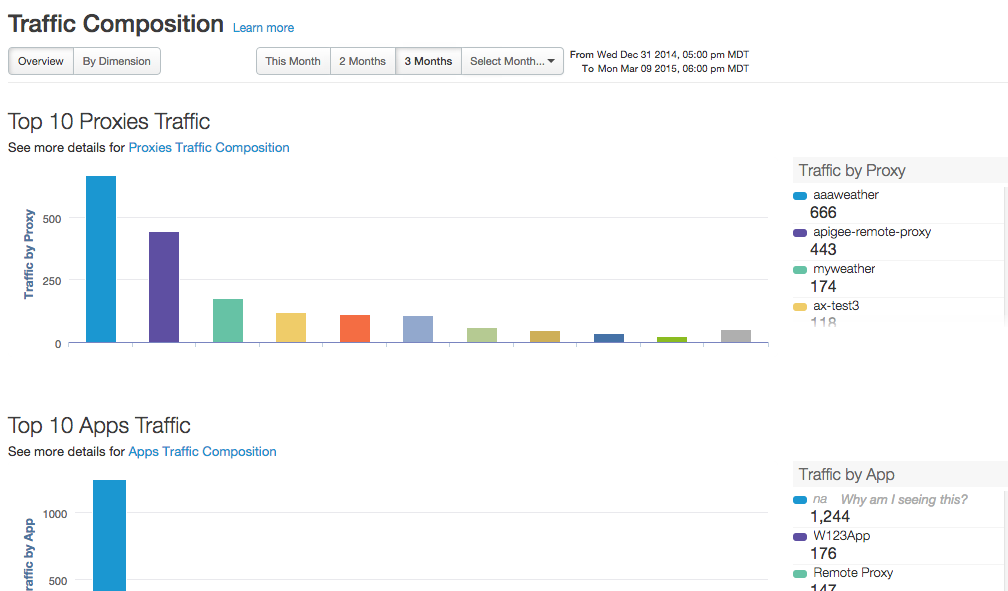Open Proxies Traffic Composition details link
This screenshot has width=1008, height=591.
click(x=209, y=147)
